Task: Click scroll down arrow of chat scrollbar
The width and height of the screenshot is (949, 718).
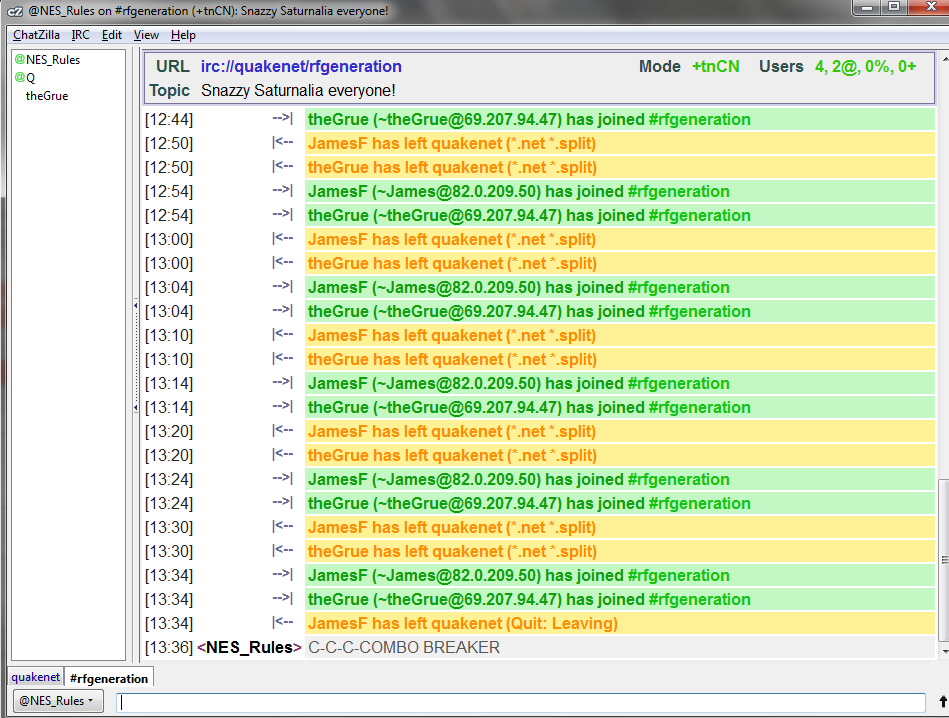Action: tap(944, 652)
